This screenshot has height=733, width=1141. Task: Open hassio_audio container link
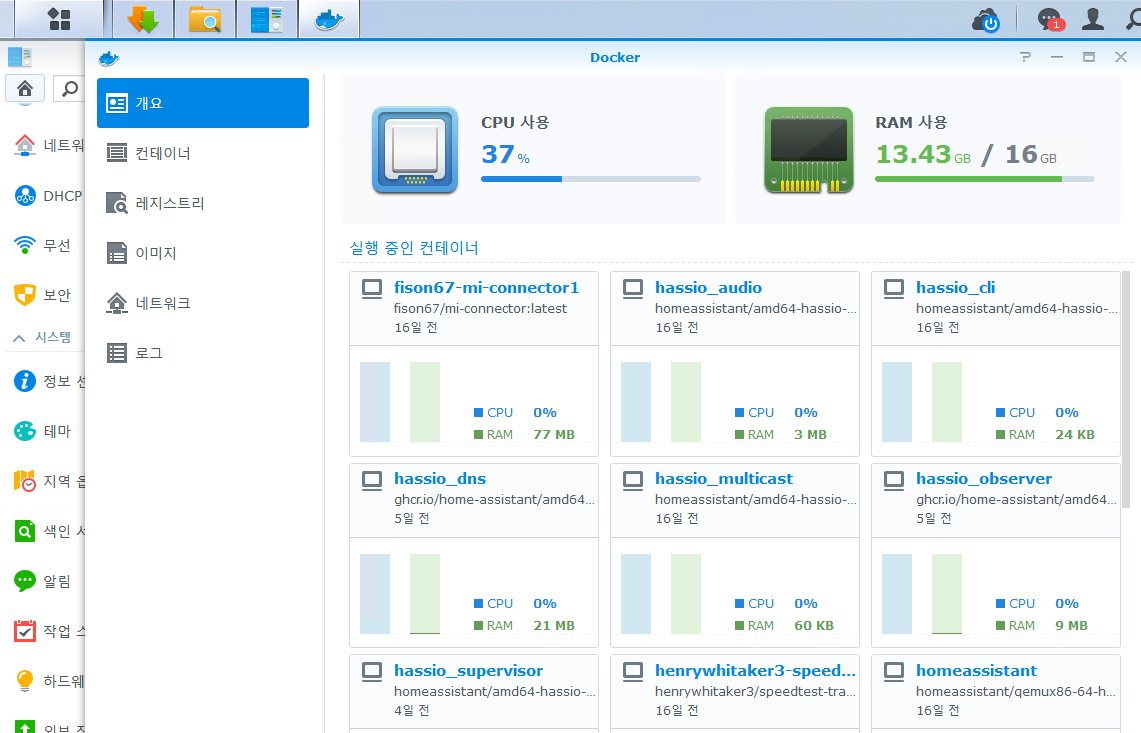[x=708, y=288]
